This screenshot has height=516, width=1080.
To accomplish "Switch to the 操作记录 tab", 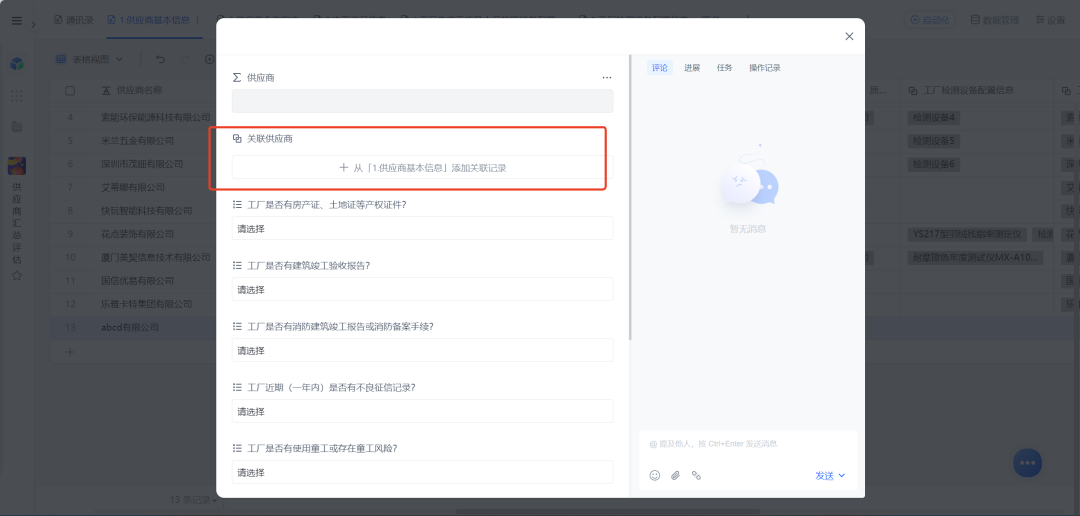I will coord(765,68).
